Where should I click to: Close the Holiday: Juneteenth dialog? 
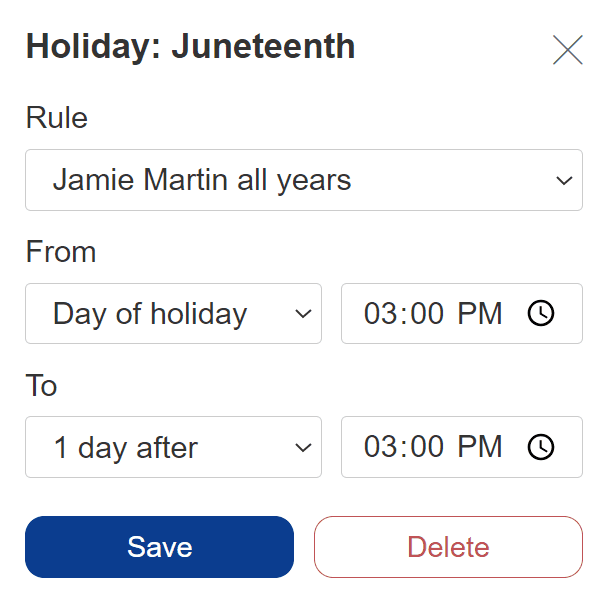click(567, 50)
